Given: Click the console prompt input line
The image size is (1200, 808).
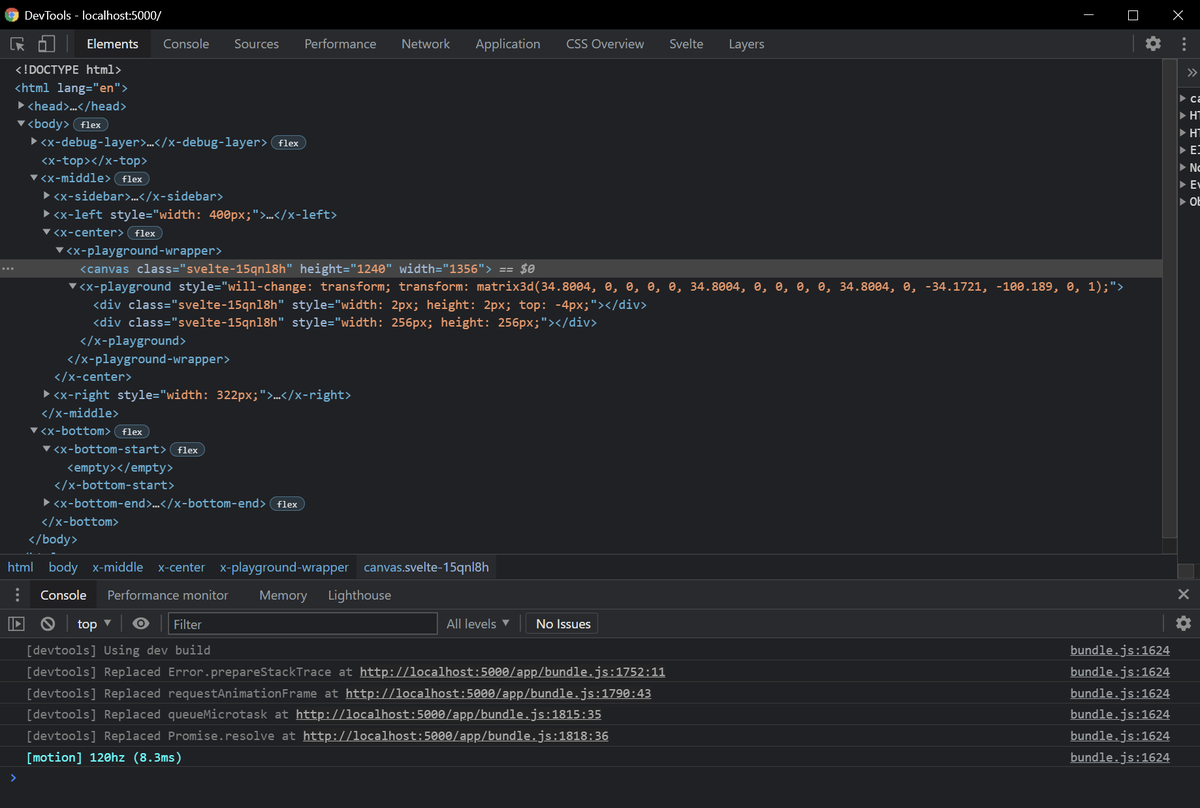Looking at the screenshot, I should [x=600, y=778].
